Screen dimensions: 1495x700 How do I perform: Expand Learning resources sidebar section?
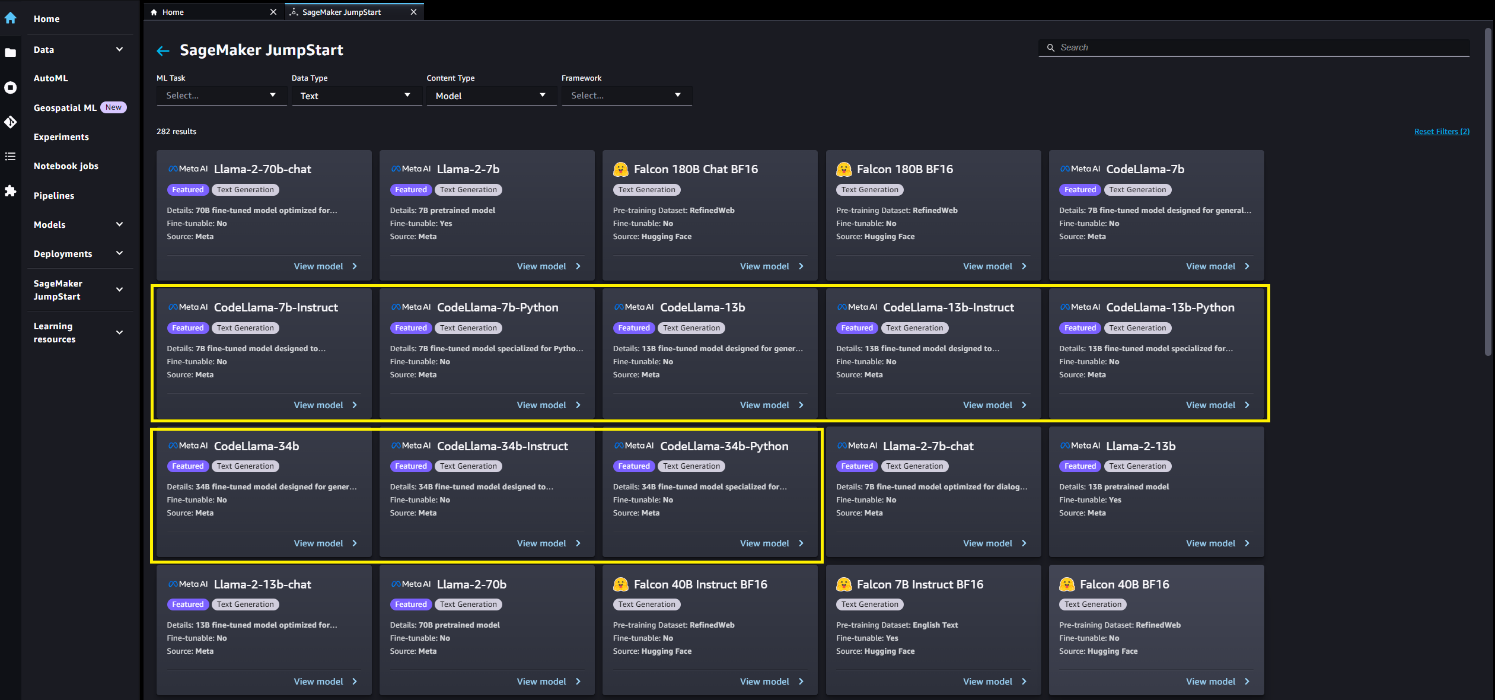click(x=119, y=332)
